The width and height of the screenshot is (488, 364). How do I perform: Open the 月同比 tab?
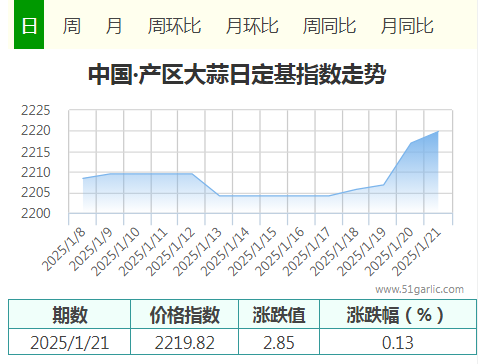[407, 26]
